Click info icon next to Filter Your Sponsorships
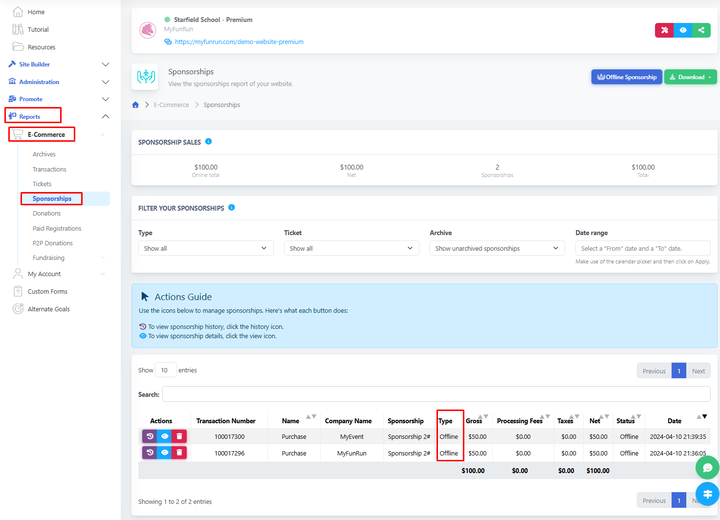This screenshot has width=720, height=520. (x=232, y=208)
